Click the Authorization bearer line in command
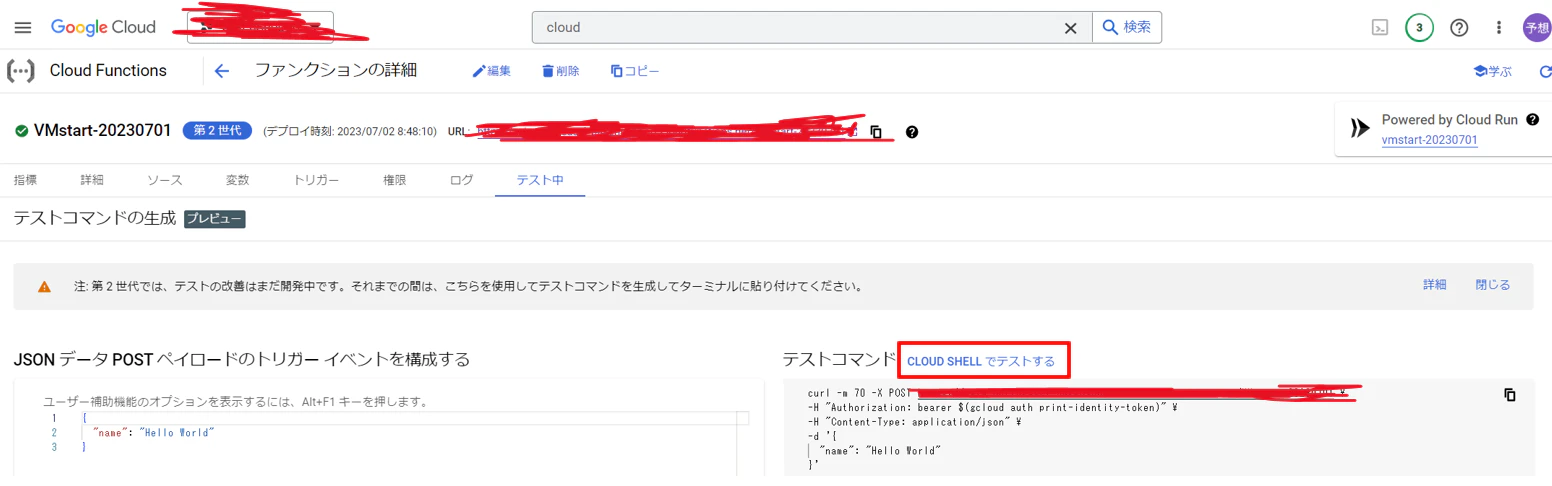The image size is (1552, 486). tap(990, 408)
